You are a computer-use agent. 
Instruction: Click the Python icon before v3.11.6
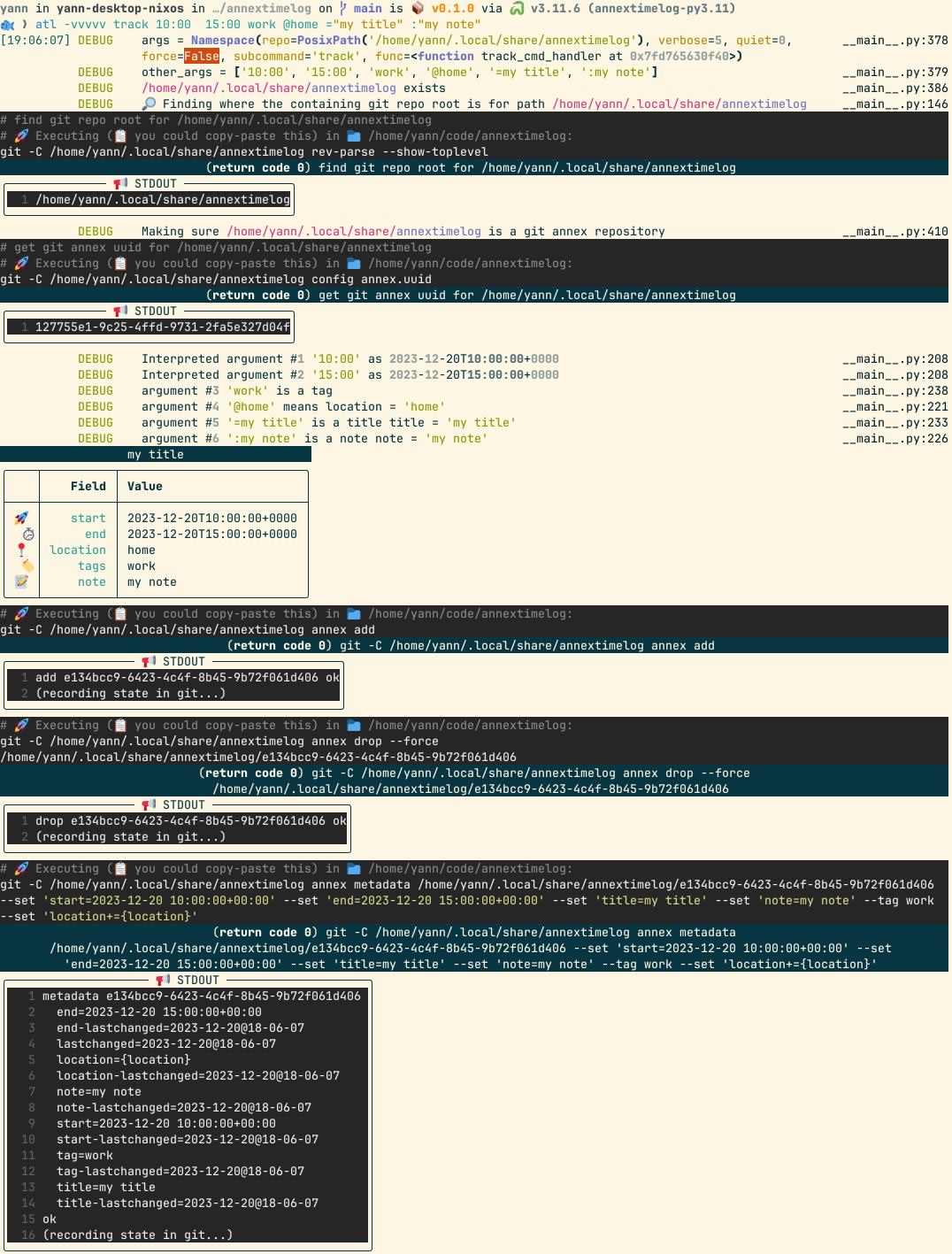(517, 8)
